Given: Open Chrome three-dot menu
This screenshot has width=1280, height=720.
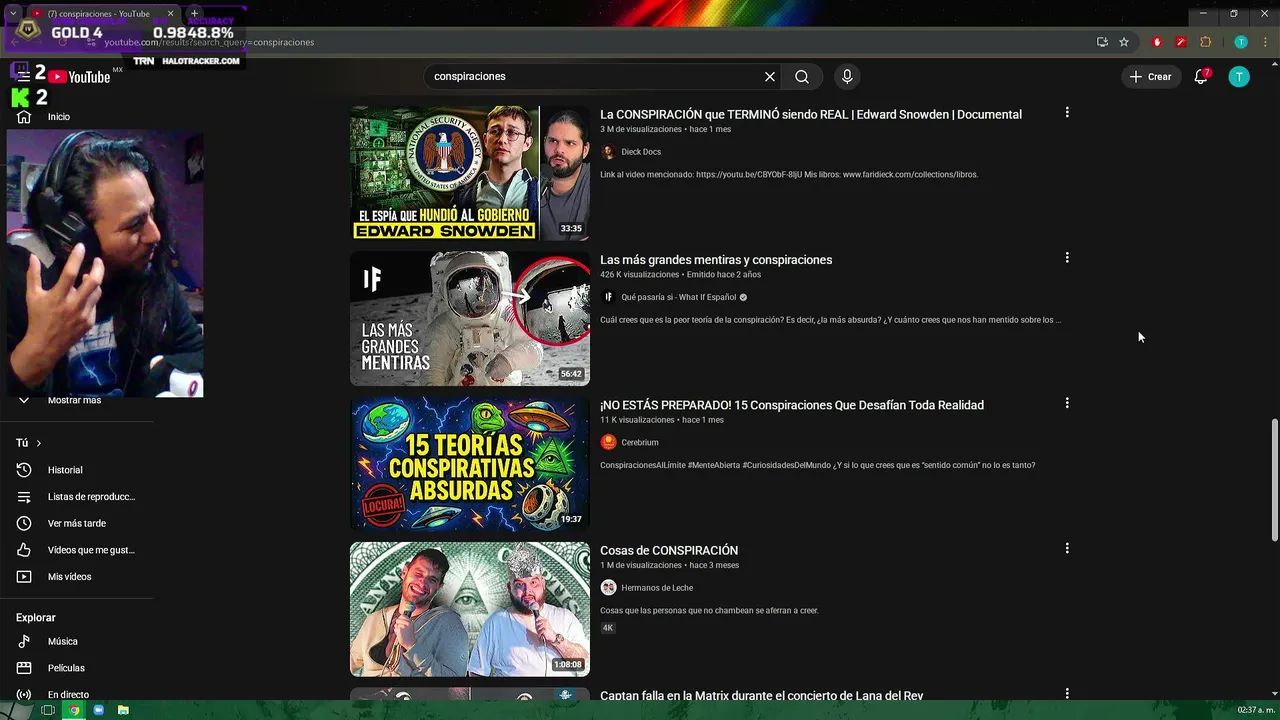Looking at the screenshot, I should [1264, 42].
